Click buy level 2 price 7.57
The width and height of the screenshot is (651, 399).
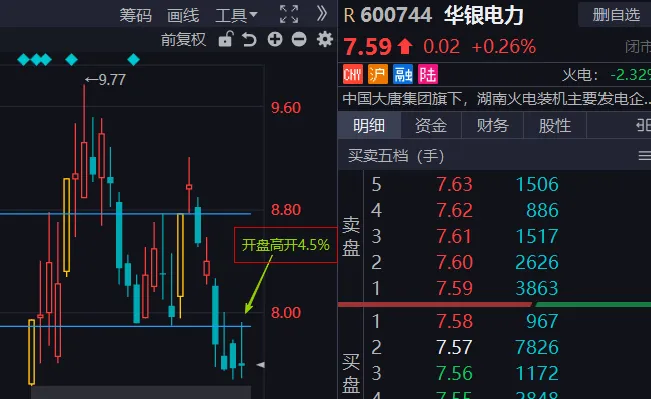pos(454,348)
